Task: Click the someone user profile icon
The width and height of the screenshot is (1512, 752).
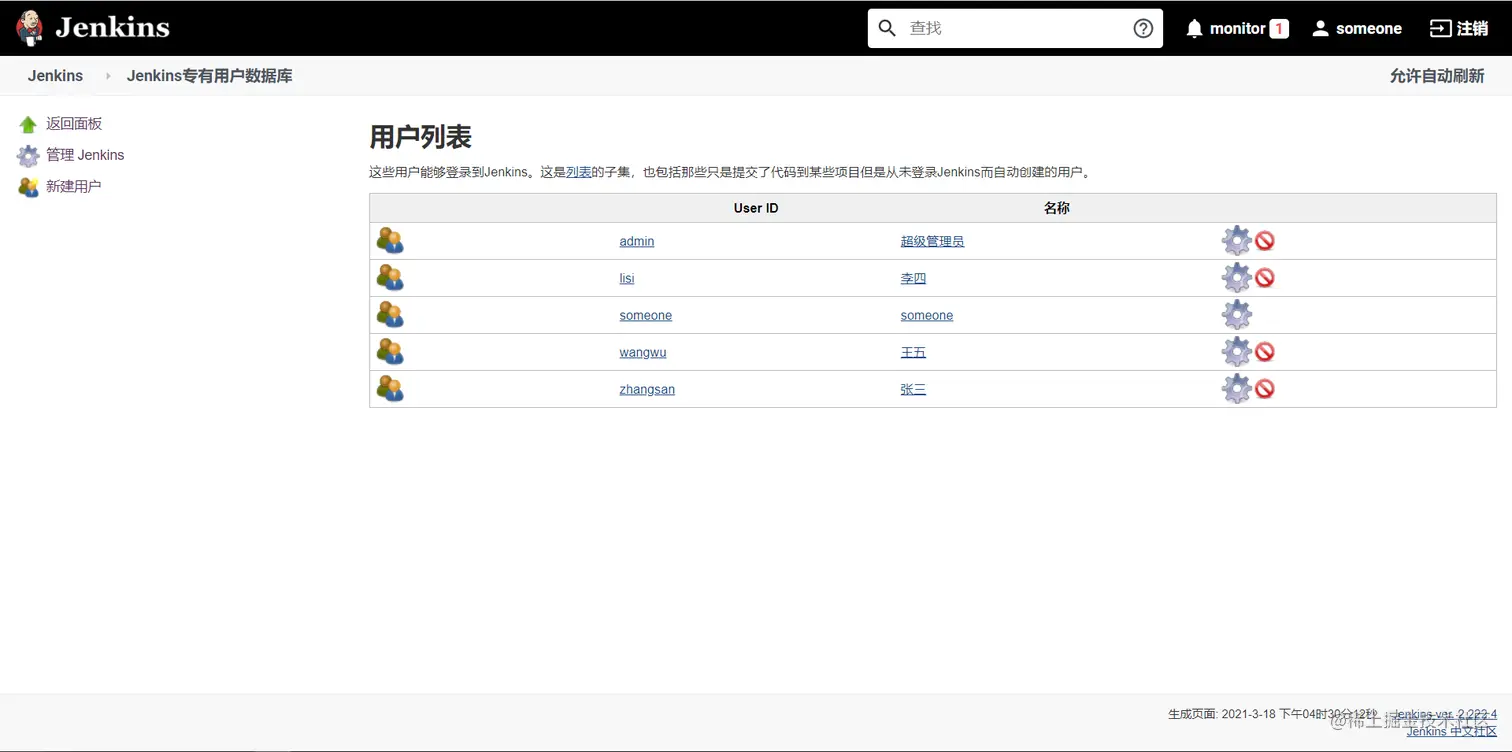Action: [x=1320, y=28]
